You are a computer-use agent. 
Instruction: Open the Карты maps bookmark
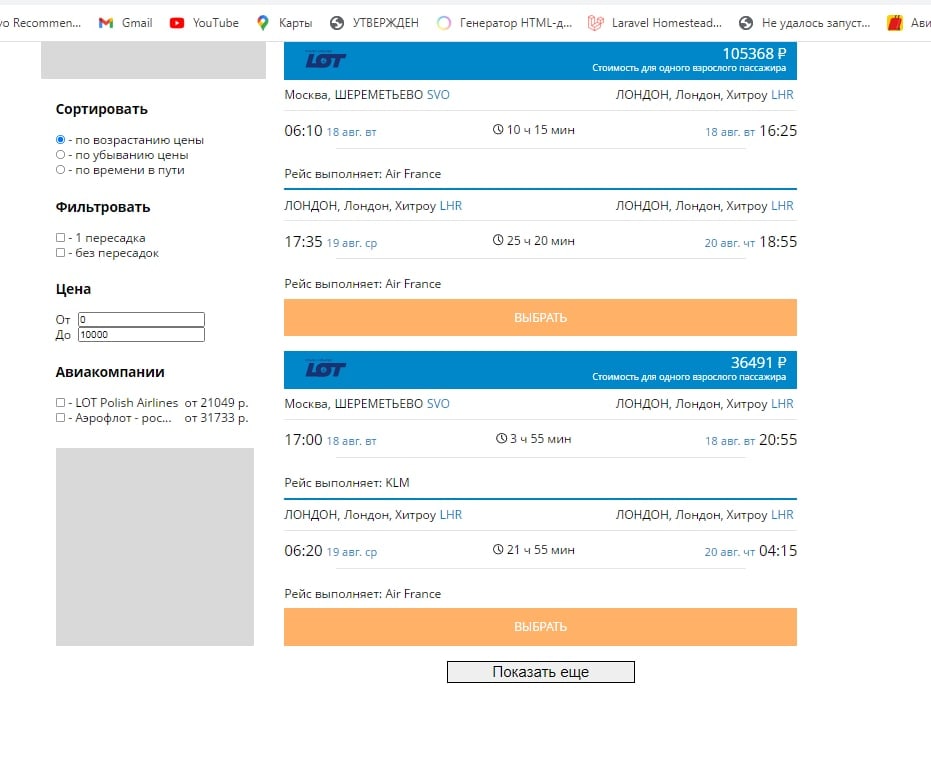284,23
